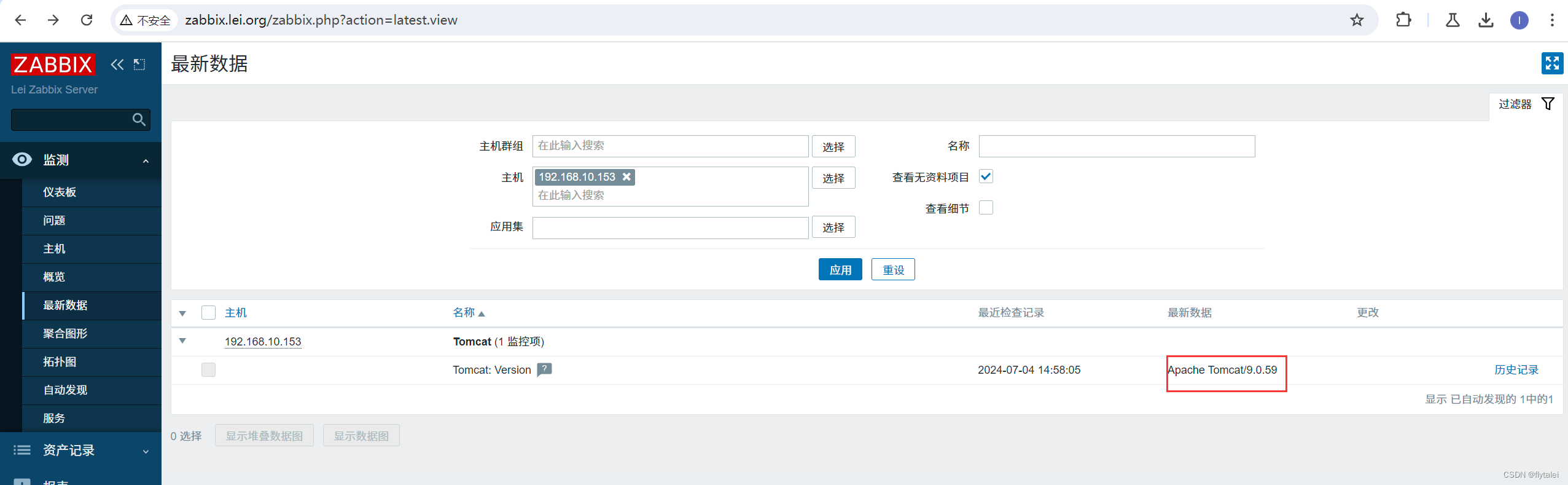The height and width of the screenshot is (485, 1568).
Task: Toggle kiosk fullscreen mode icon
Action: (1552, 63)
